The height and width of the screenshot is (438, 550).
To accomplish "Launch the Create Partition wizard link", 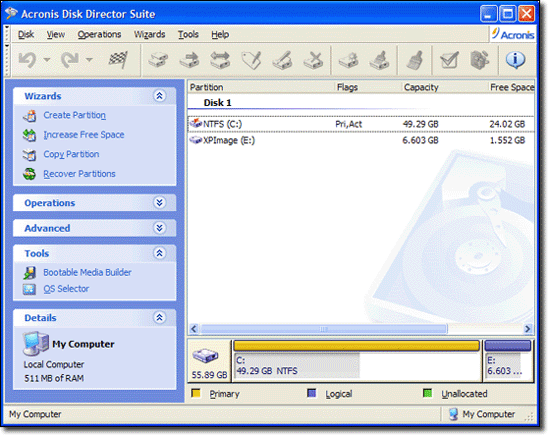I will (74, 115).
